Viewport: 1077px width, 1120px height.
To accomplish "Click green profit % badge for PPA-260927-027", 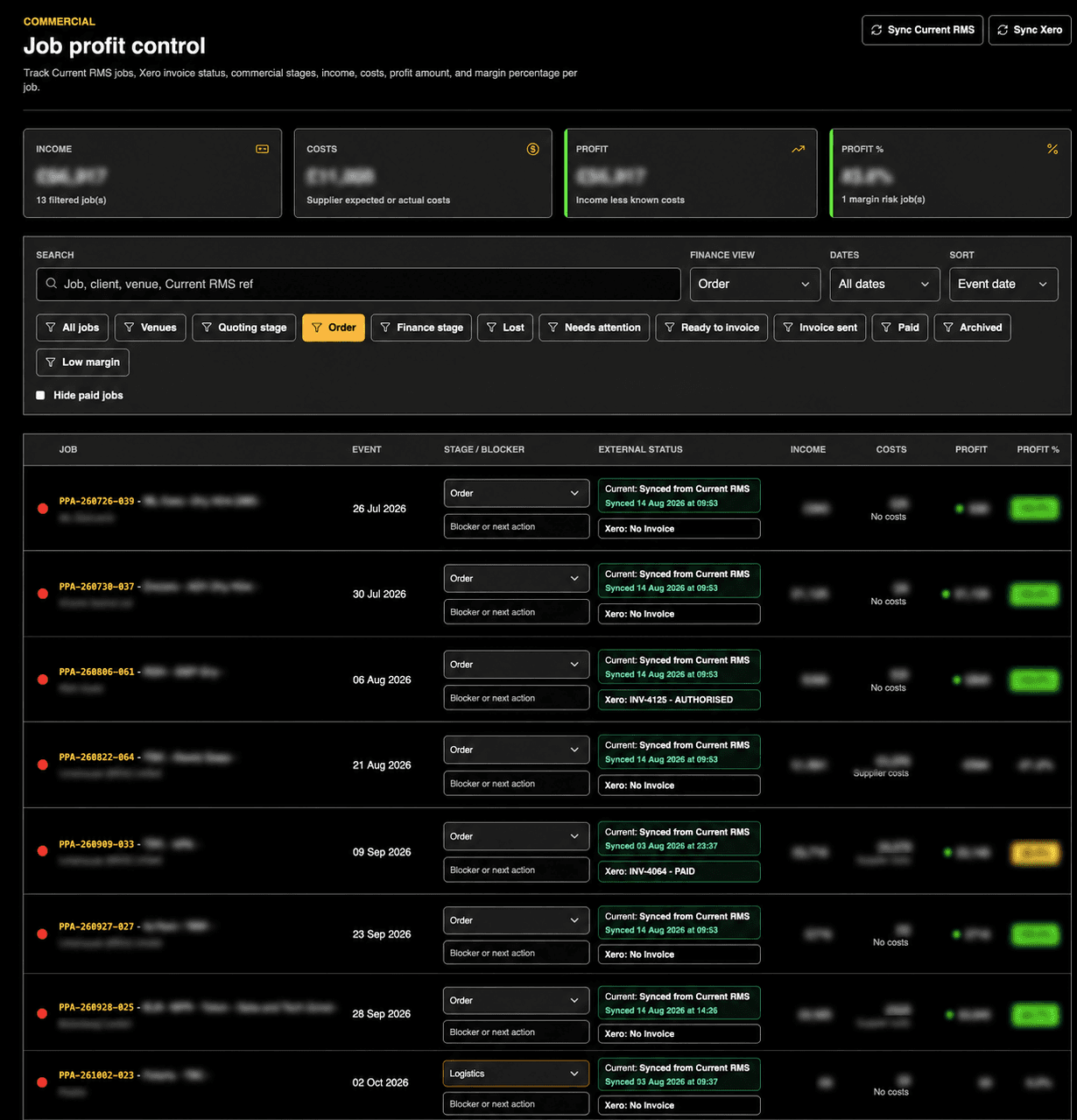I will [1035, 934].
